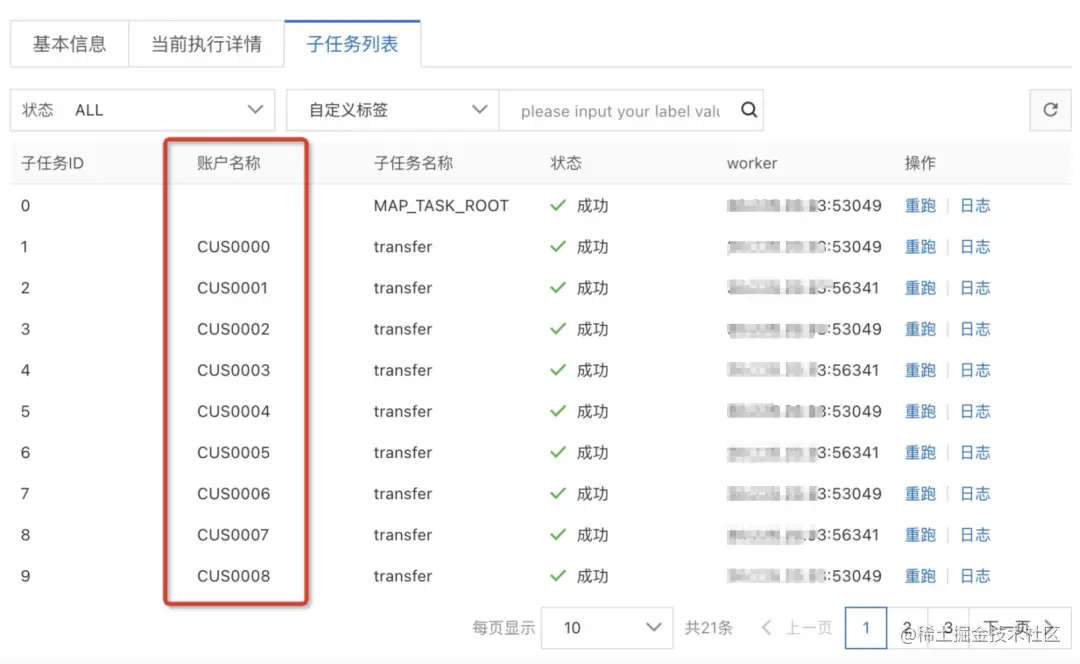Open the page size 10 dropdown
The height and width of the screenshot is (664, 1080).
point(607,627)
